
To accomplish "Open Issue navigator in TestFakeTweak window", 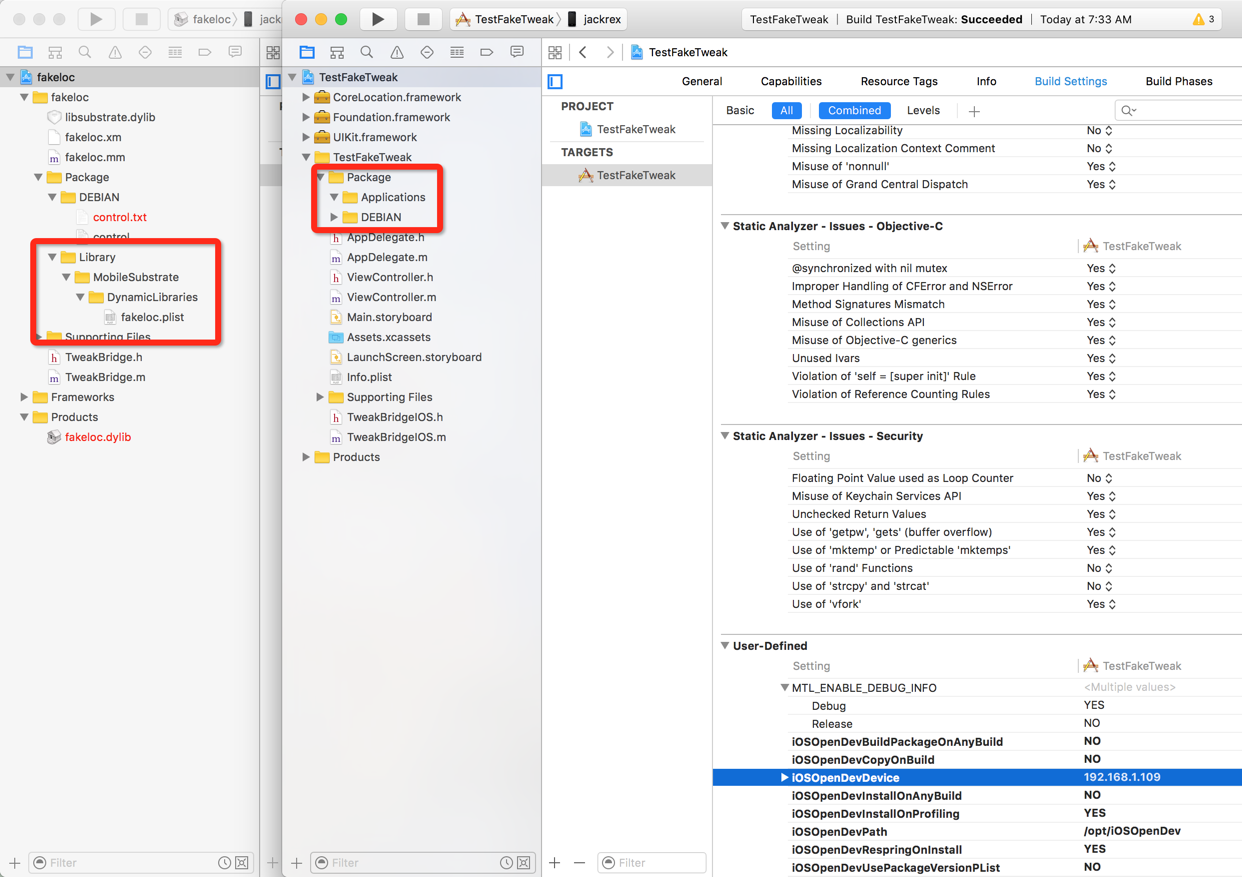I will tap(397, 52).
